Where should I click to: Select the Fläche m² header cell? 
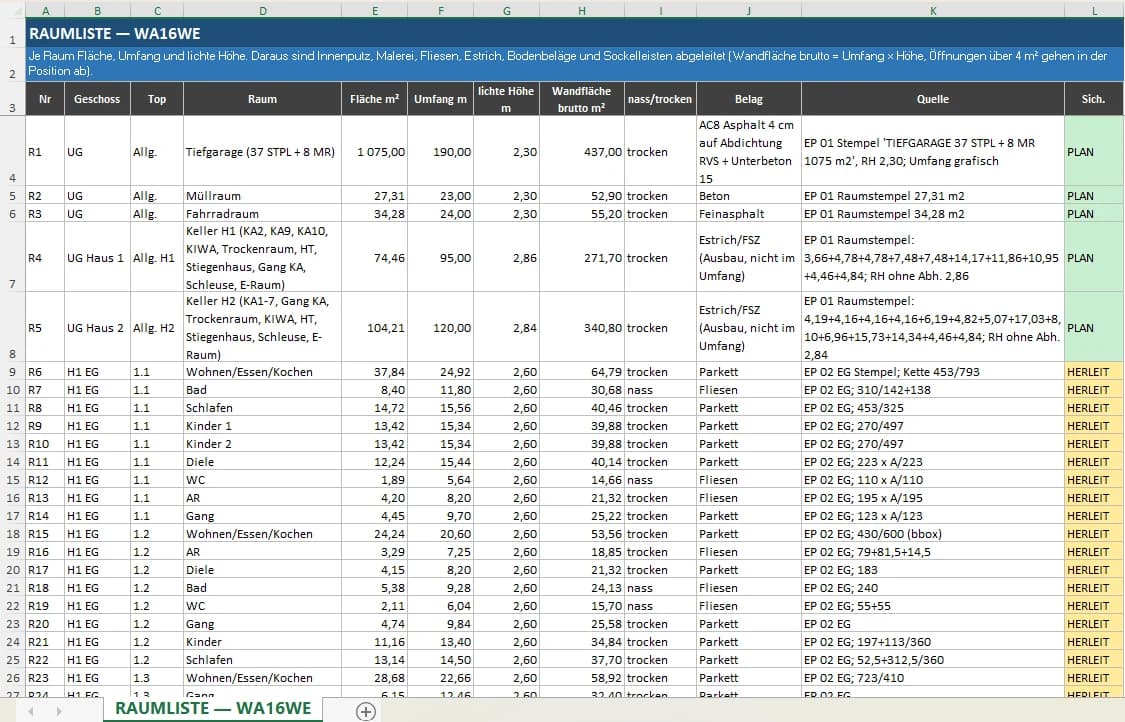pos(375,99)
